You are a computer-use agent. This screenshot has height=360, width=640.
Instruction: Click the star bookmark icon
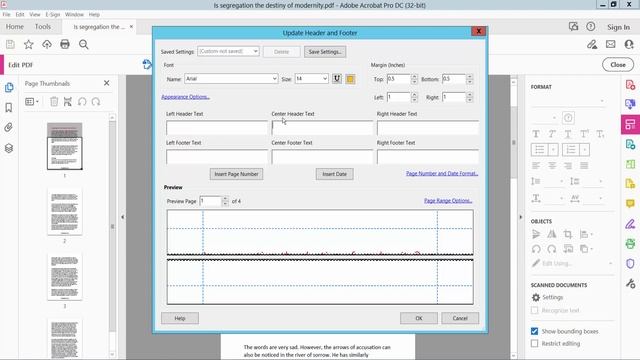[x=29, y=44]
